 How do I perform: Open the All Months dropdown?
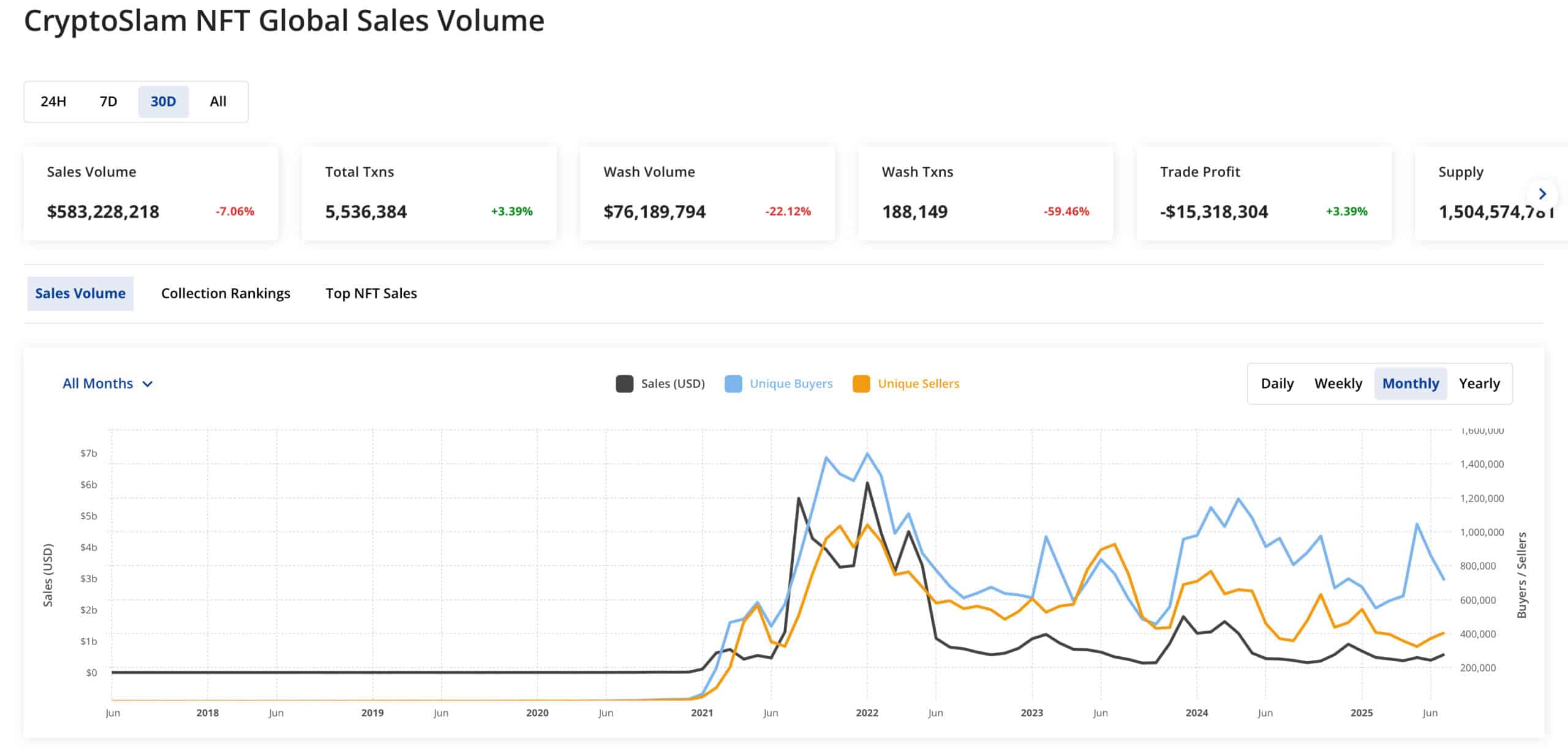(107, 384)
